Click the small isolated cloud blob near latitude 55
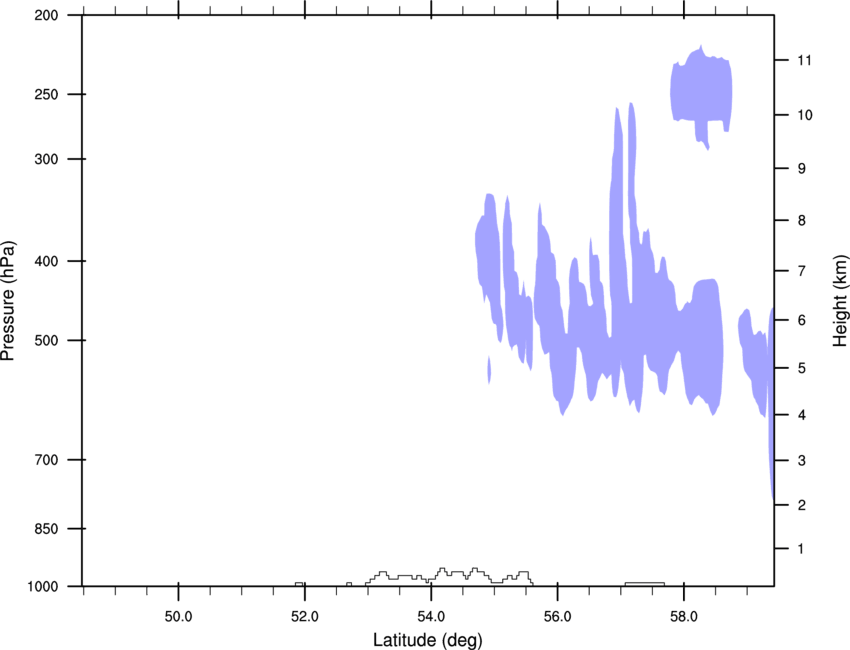The width and height of the screenshot is (850, 650). (x=489, y=370)
